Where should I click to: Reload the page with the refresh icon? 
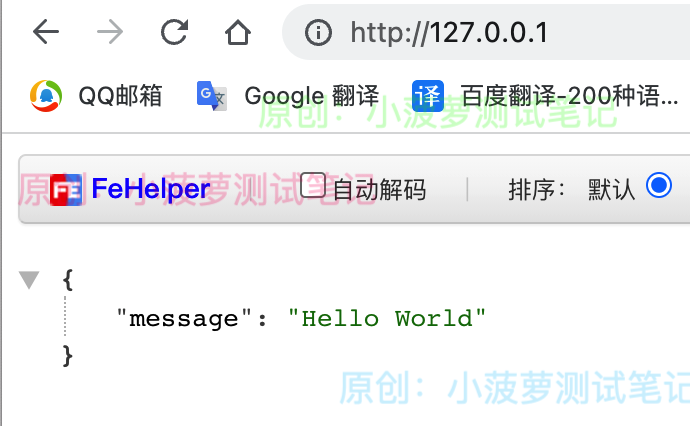click(x=174, y=32)
